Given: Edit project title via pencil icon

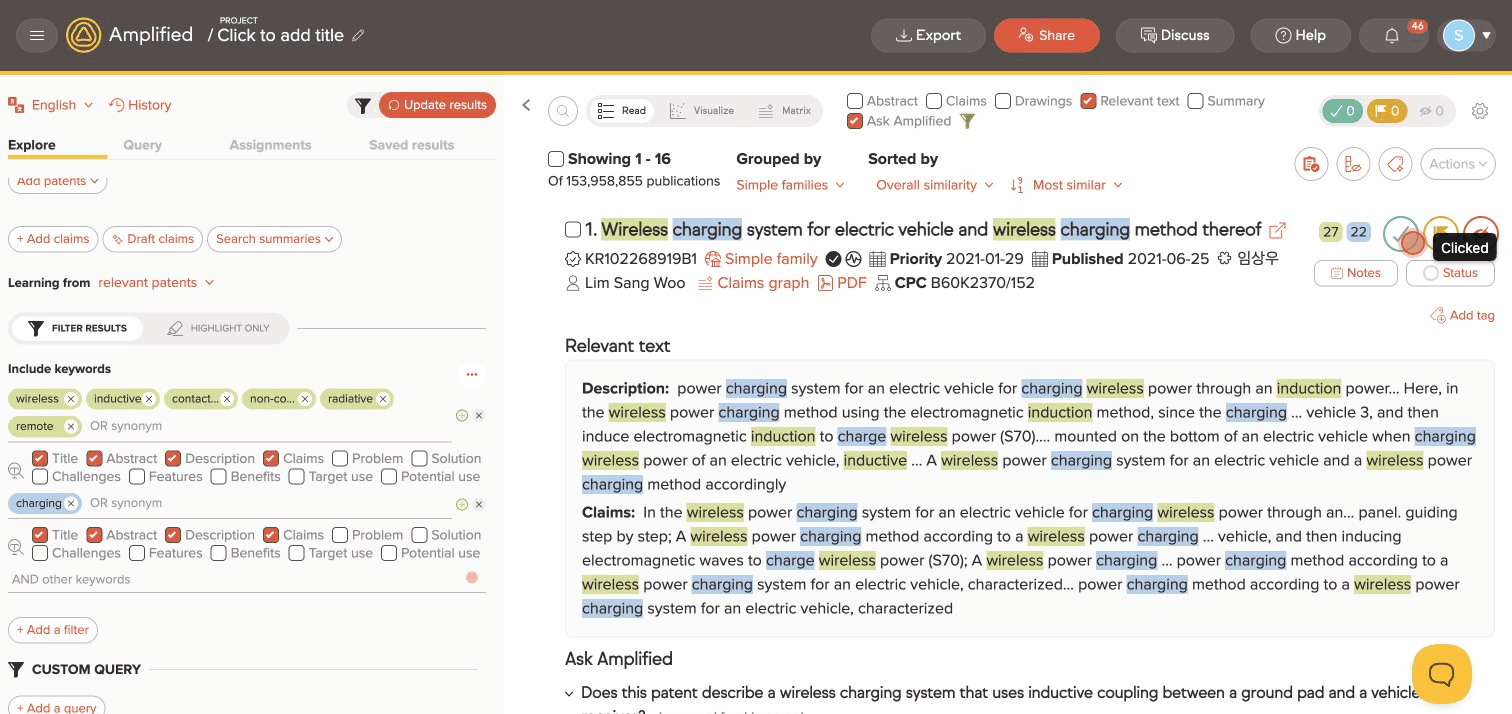Looking at the screenshot, I should [359, 35].
